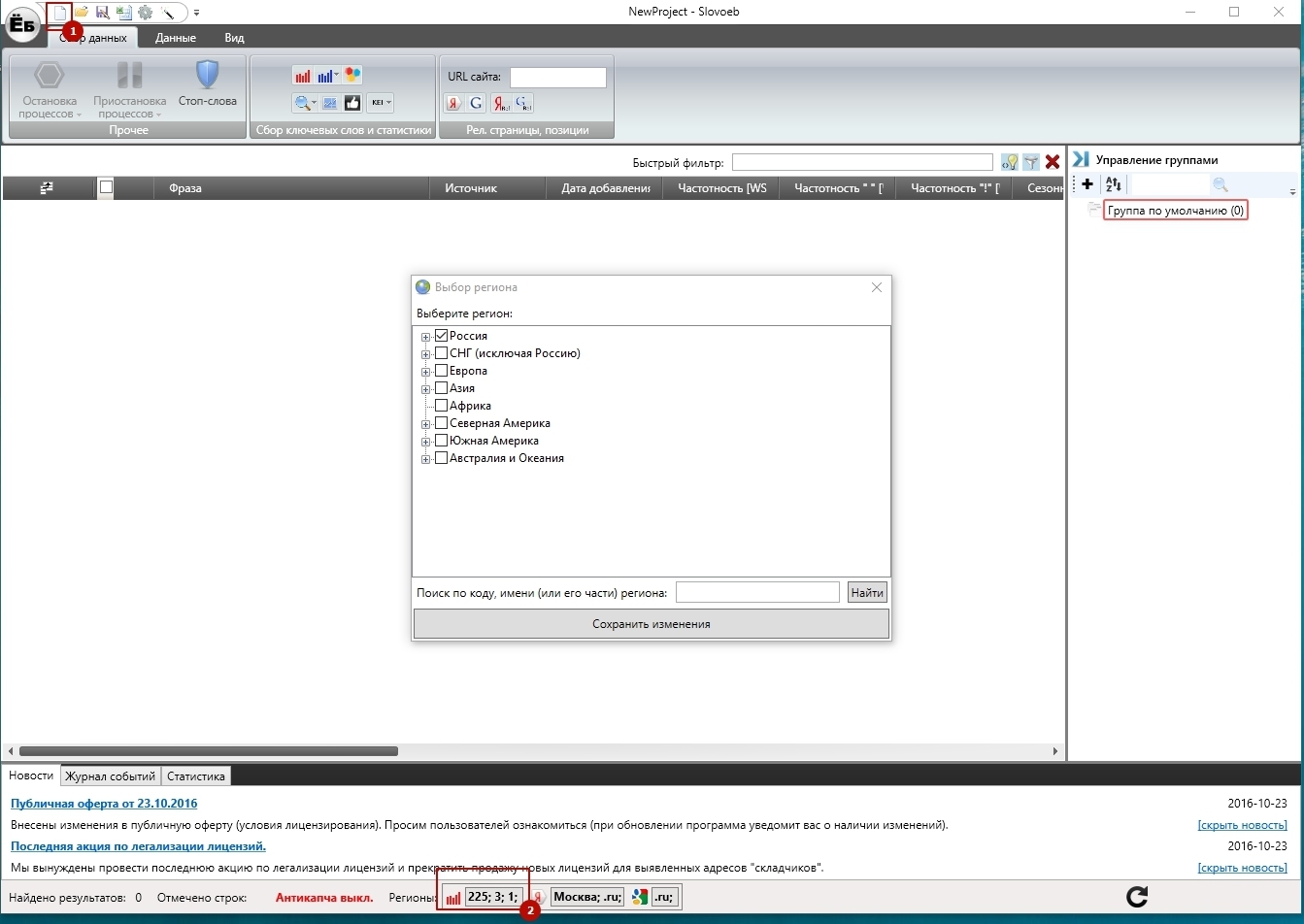Open Публичная оферта от 23.10.2016 link
The image size is (1304, 924).
104,804
